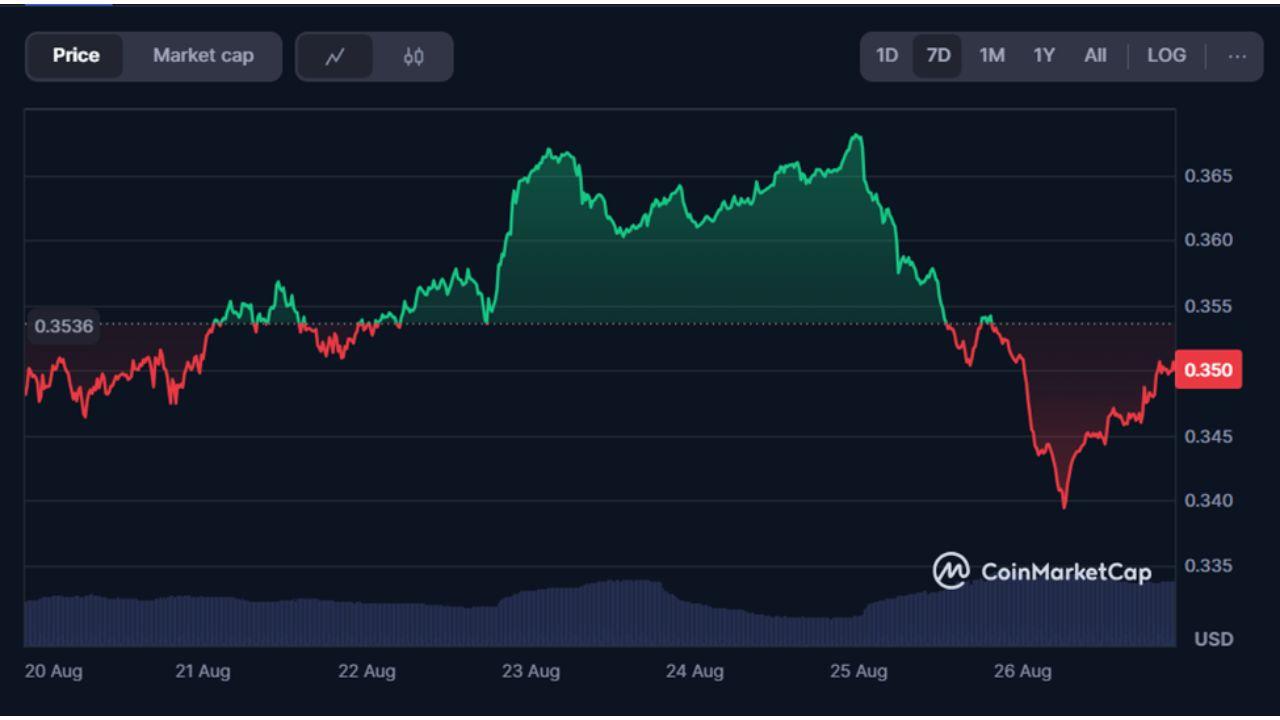Click the USD currency label
Viewport: 1280px width, 720px height.
[1214, 639]
